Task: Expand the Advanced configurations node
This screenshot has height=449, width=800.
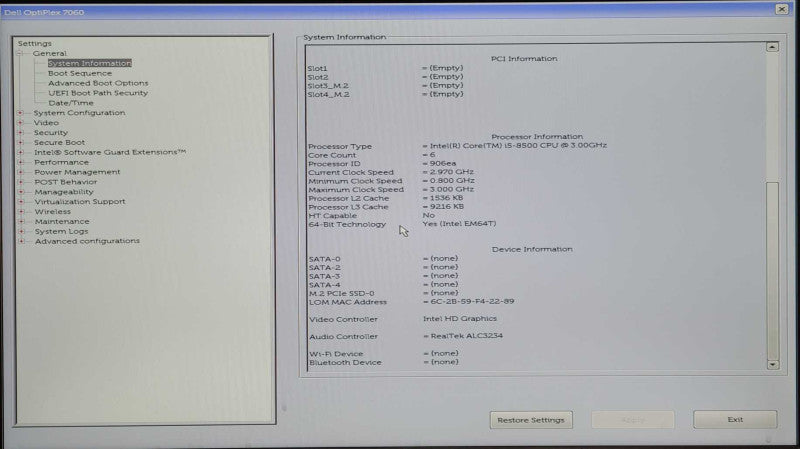Action: pyautogui.click(x=21, y=241)
